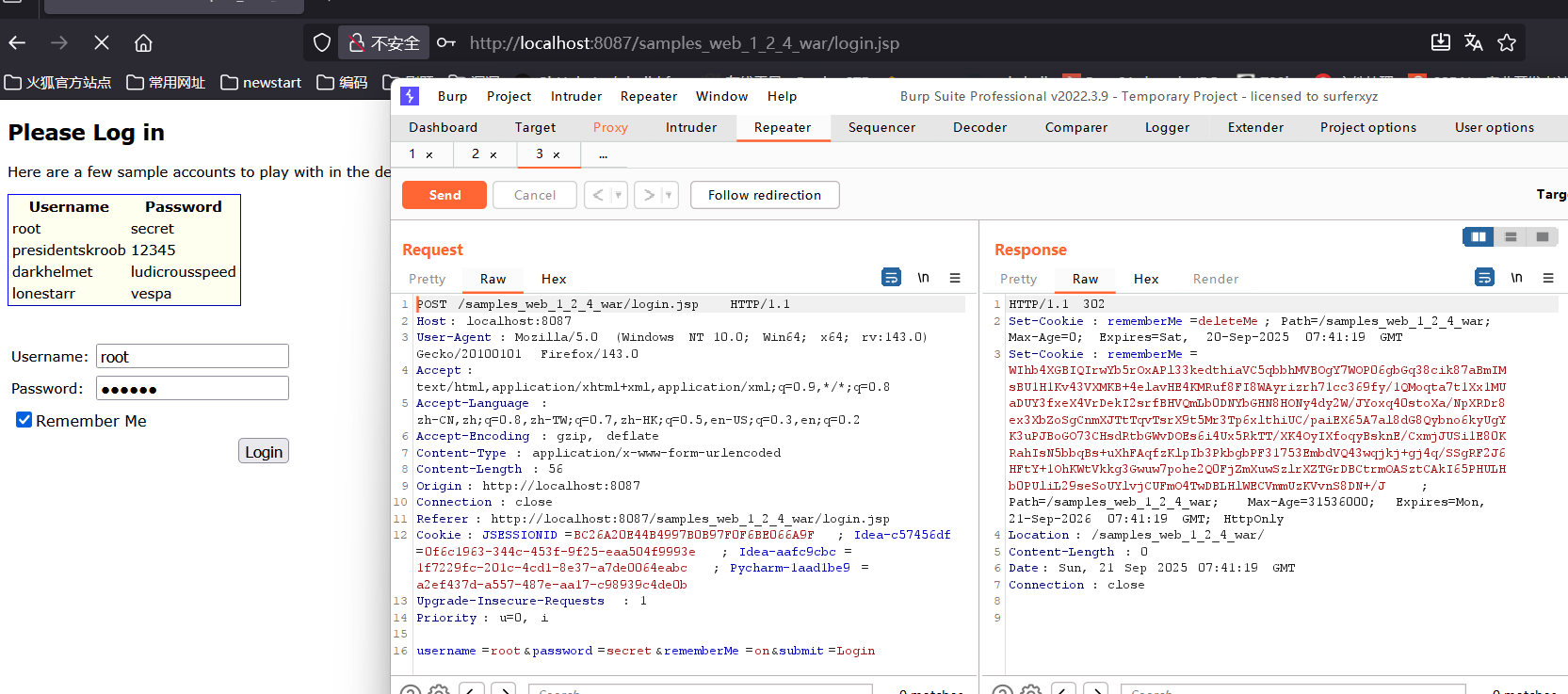This screenshot has height=694, width=1568.
Task: Open the Response panel hamburger menu
Action: [1547, 278]
